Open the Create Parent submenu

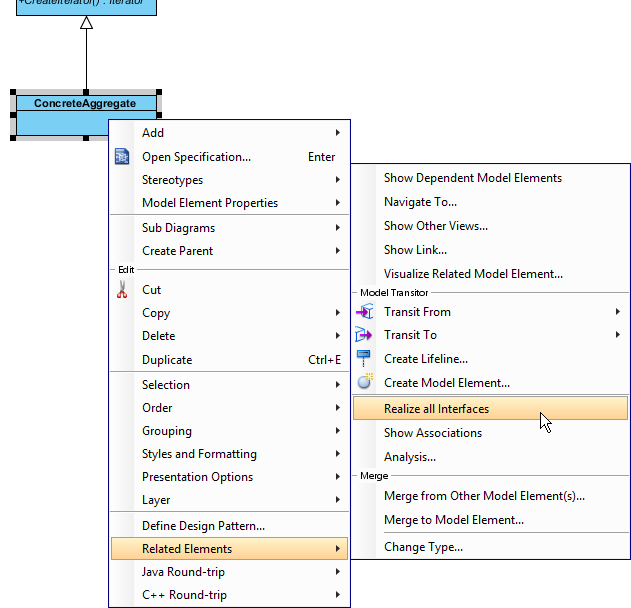tap(229, 251)
